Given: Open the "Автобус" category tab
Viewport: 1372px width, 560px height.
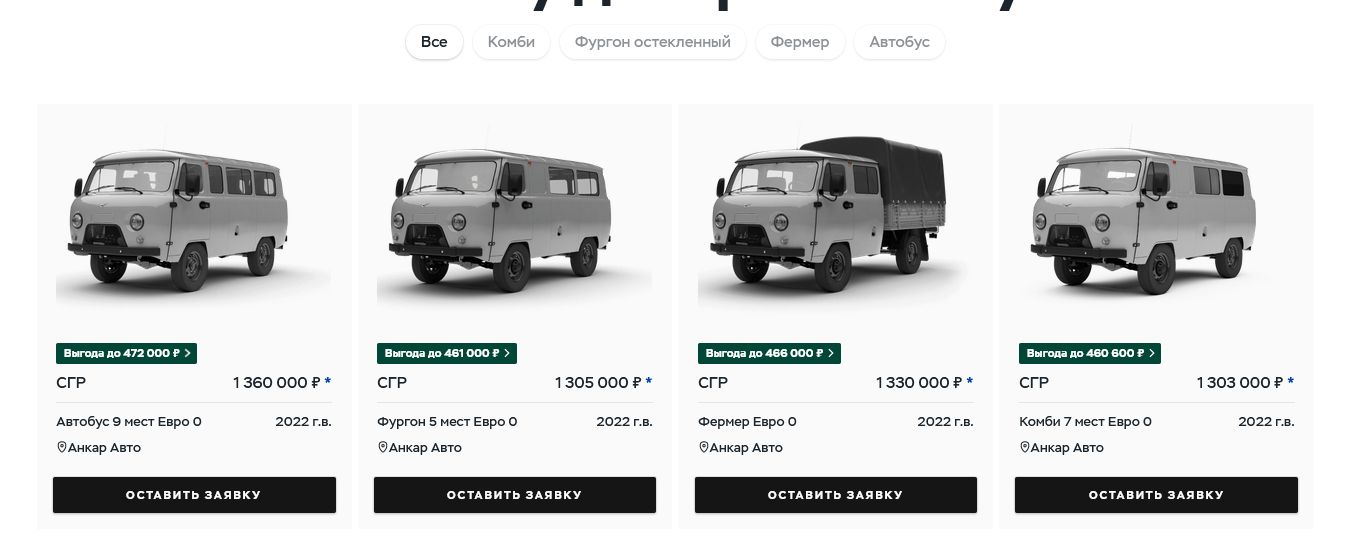Looking at the screenshot, I should click(x=900, y=42).
